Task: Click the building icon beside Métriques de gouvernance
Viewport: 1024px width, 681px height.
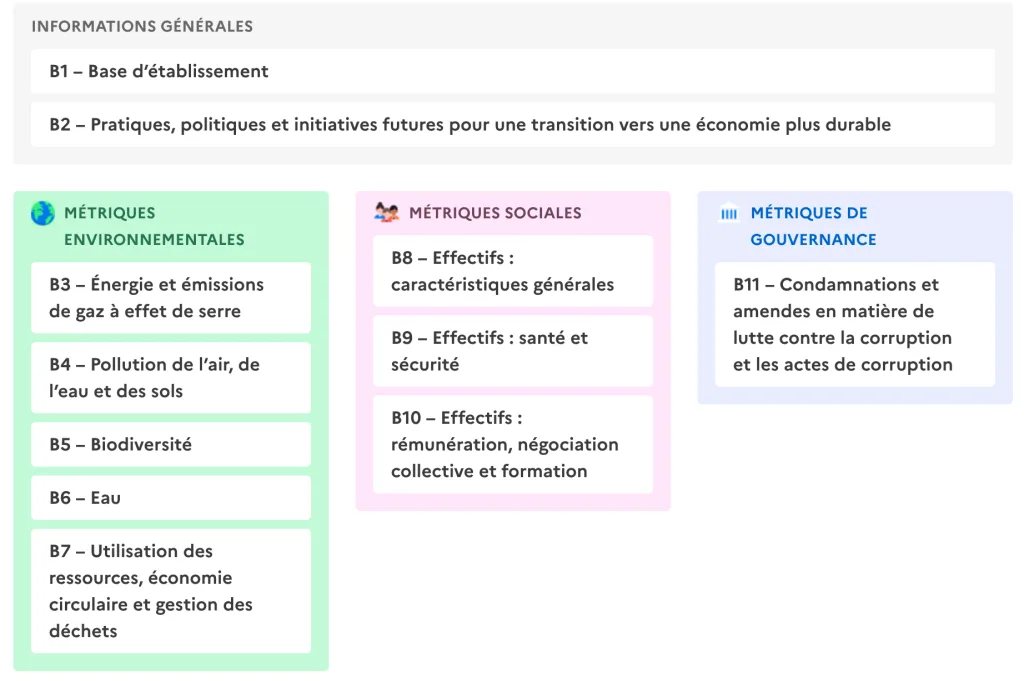Action: pyautogui.click(x=728, y=213)
